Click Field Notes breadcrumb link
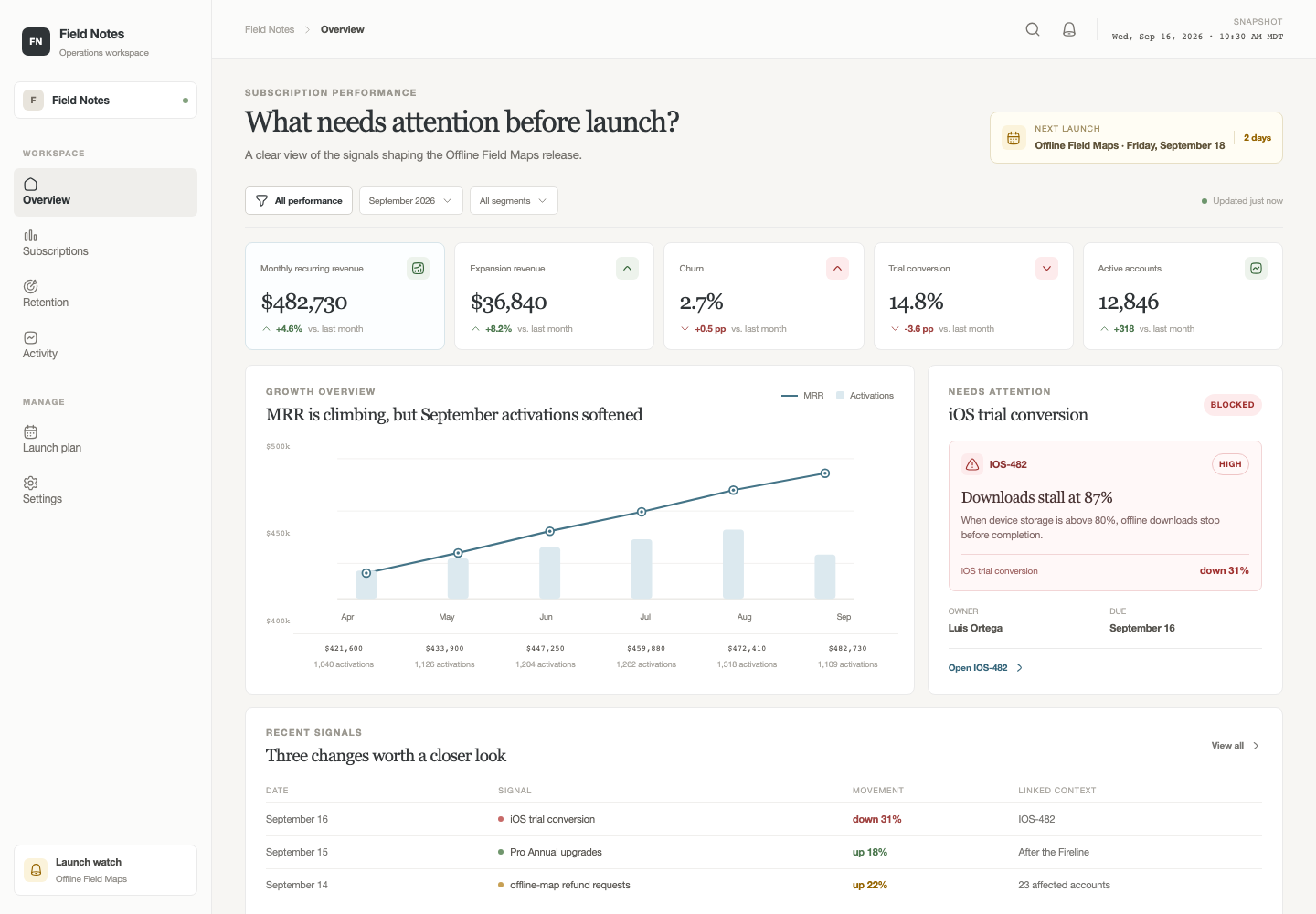Image resolution: width=1316 pixels, height=914 pixels. 270,29
